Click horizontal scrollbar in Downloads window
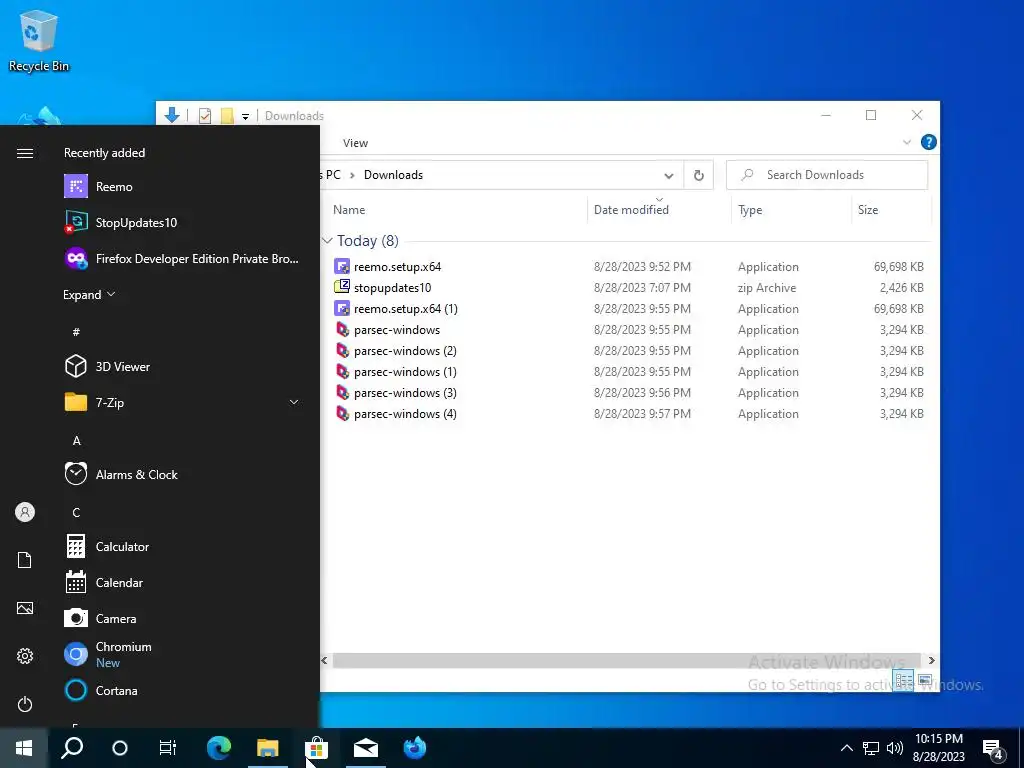The height and width of the screenshot is (768, 1024). pos(627,660)
